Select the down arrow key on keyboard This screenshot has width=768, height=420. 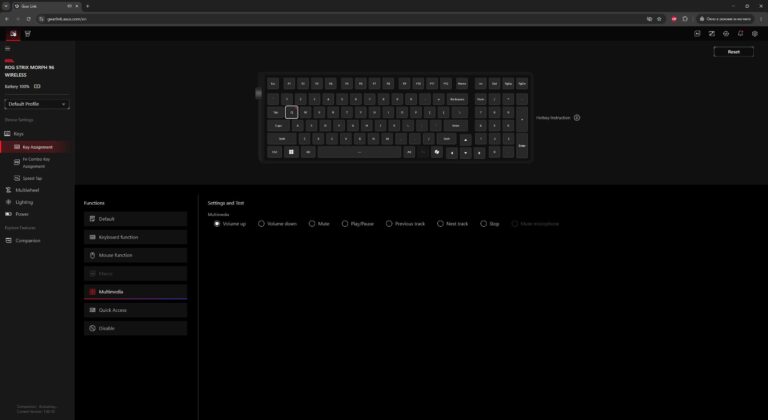(465, 153)
